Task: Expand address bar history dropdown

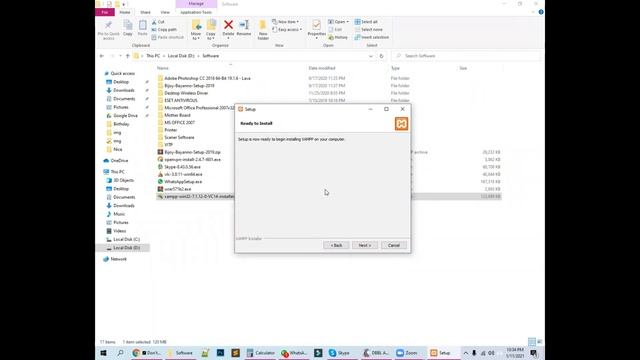Action: pos(371,56)
